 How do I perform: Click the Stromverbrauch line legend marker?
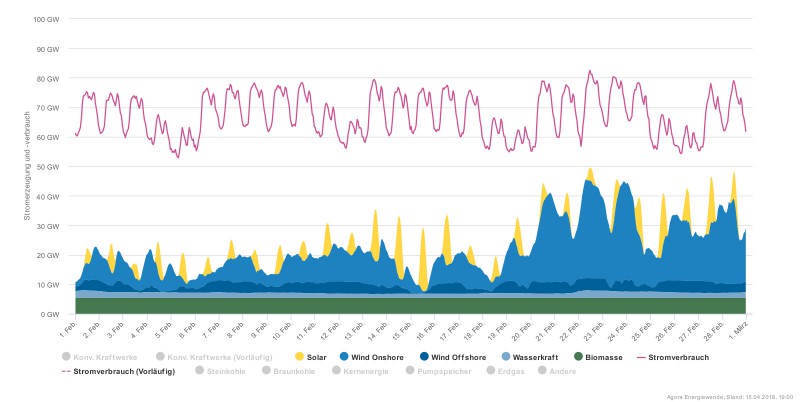pos(641,356)
